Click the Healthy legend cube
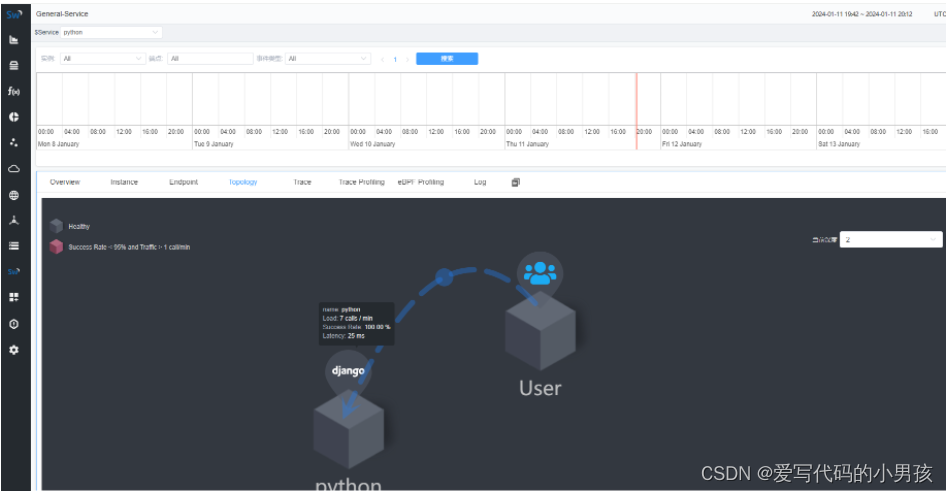The image size is (949, 493). click(56, 226)
